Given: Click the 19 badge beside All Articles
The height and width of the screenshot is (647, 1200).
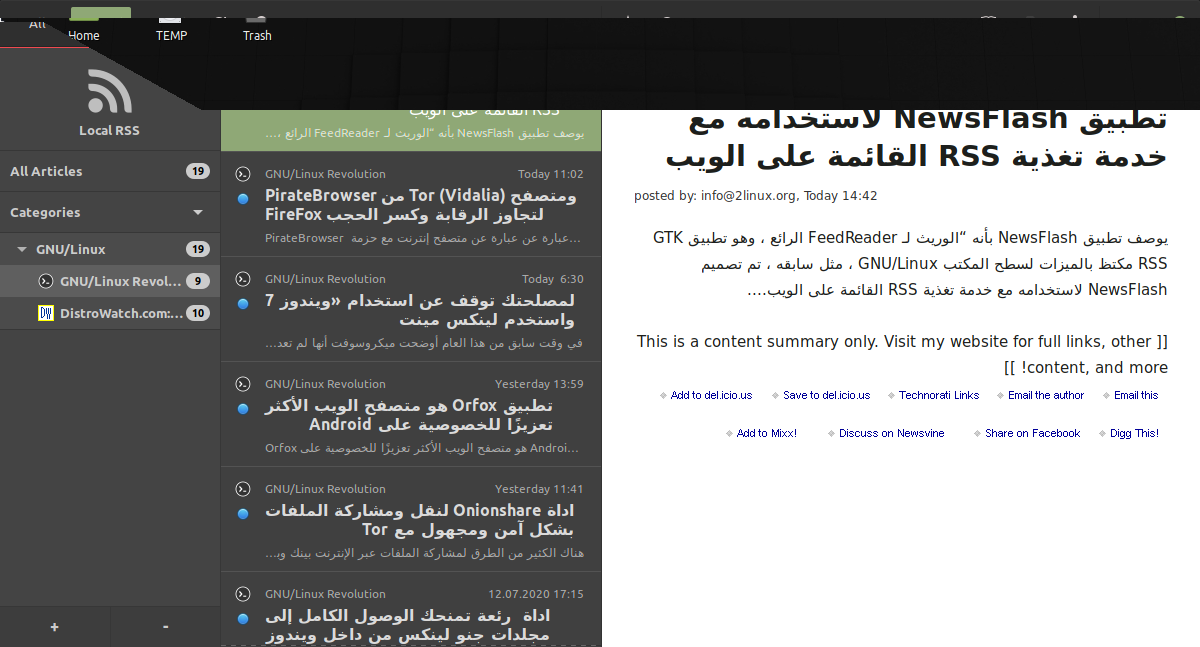Looking at the screenshot, I should (197, 171).
